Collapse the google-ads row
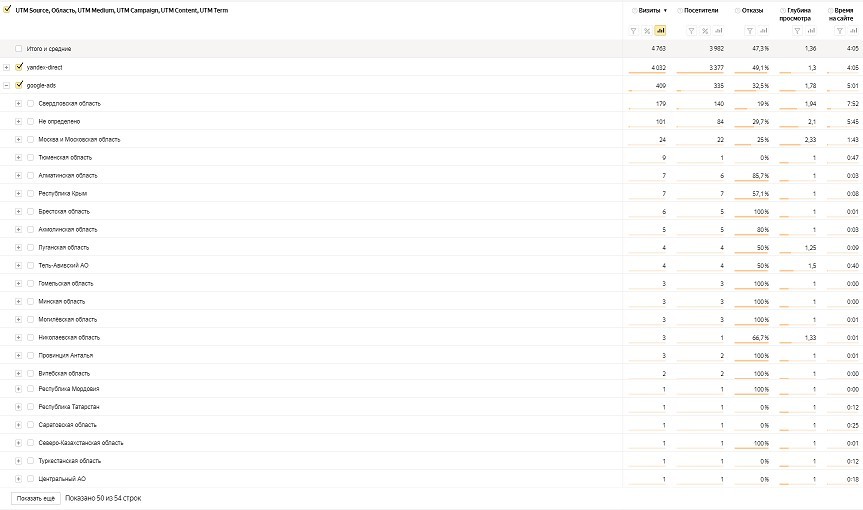Screen dimensions: 863x510 [x=6, y=85]
